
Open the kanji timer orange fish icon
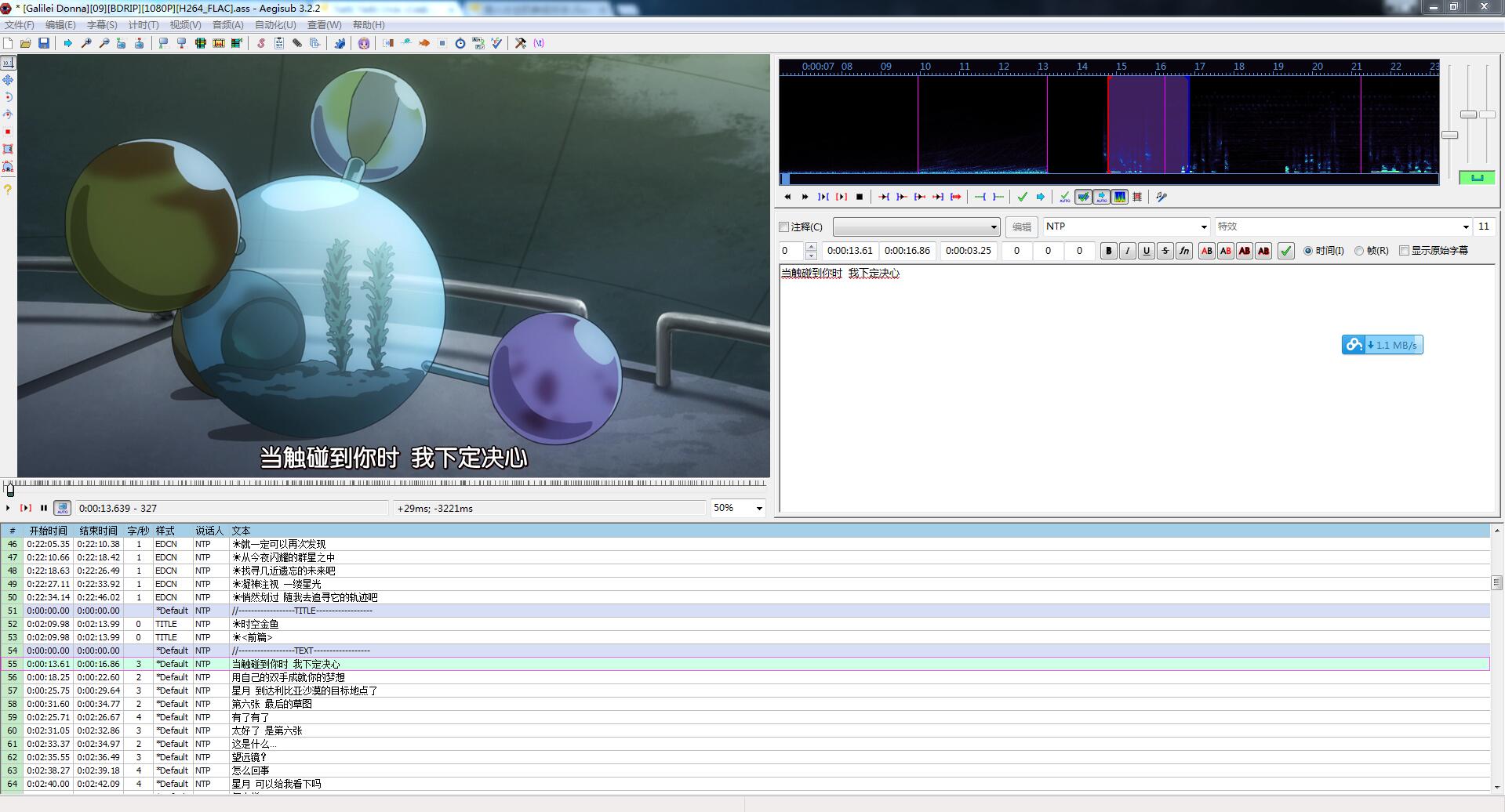pyautogui.click(x=424, y=43)
